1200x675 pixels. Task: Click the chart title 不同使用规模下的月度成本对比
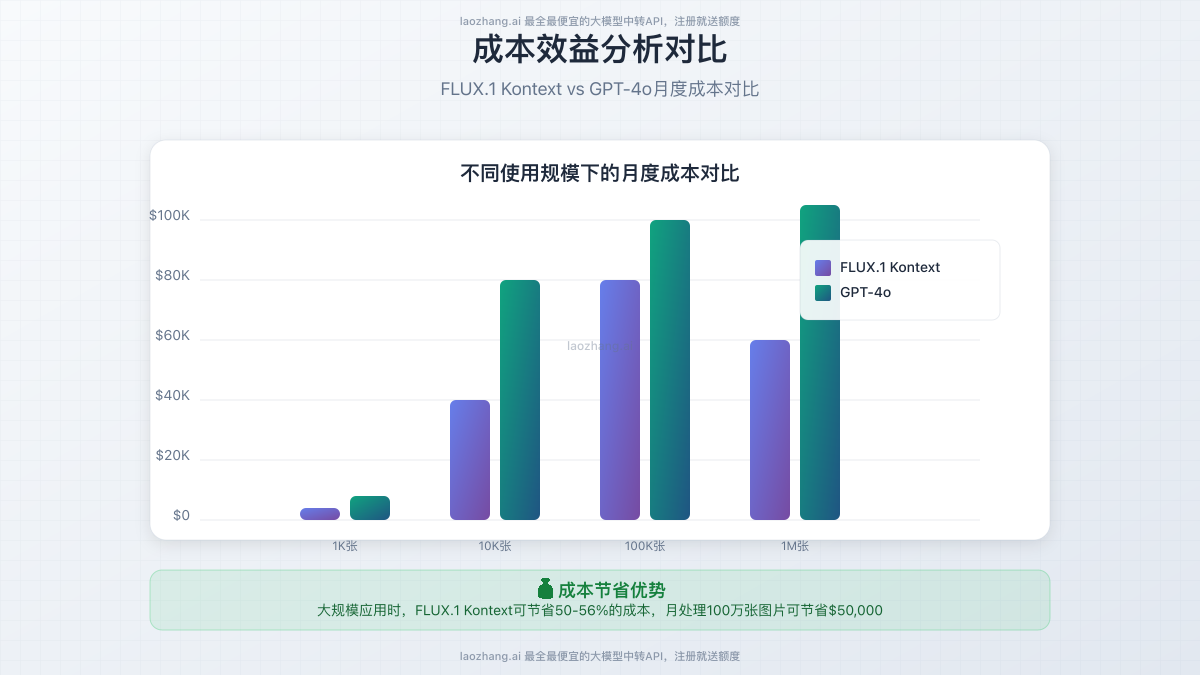(x=600, y=174)
